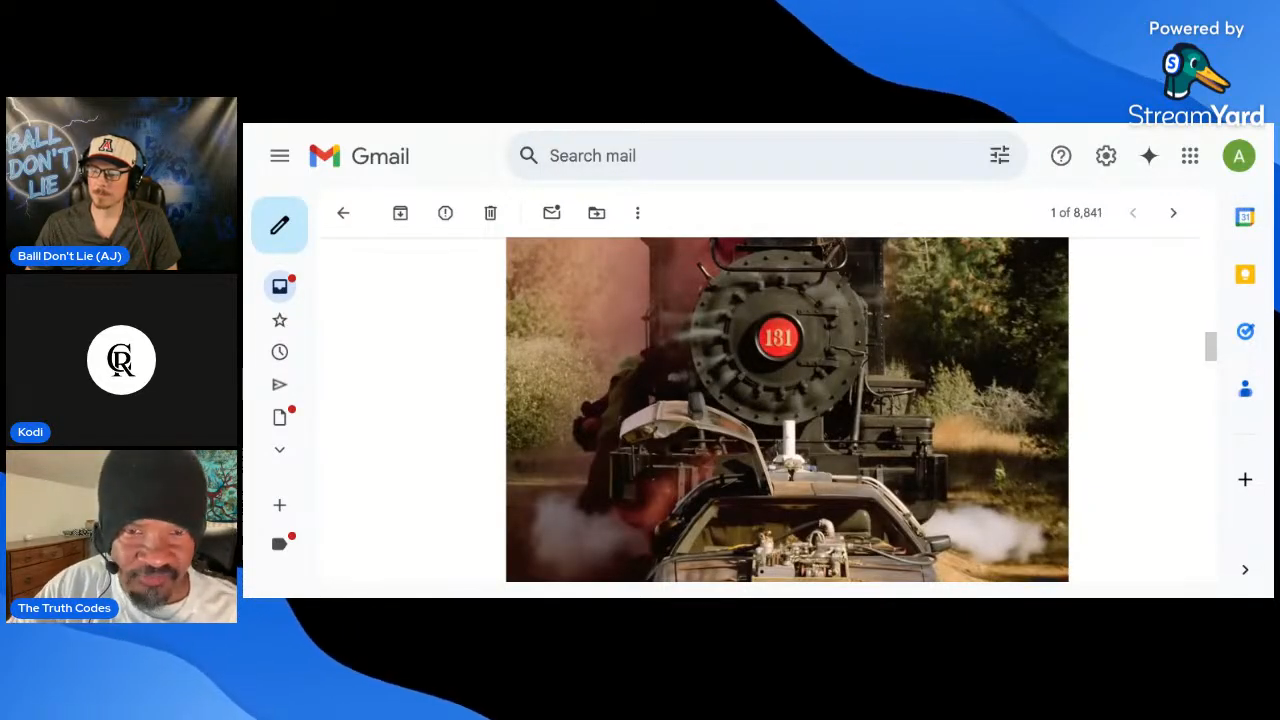Open Contacts side panel
This screenshot has width=1280, height=720.
pos(1245,389)
